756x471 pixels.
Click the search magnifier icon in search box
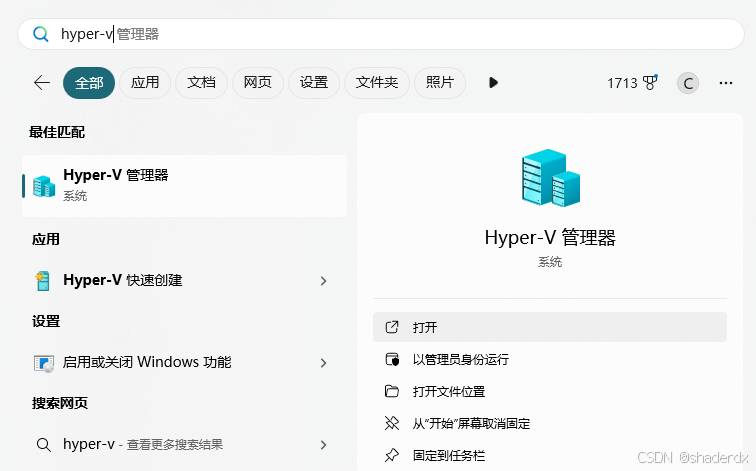(40, 34)
